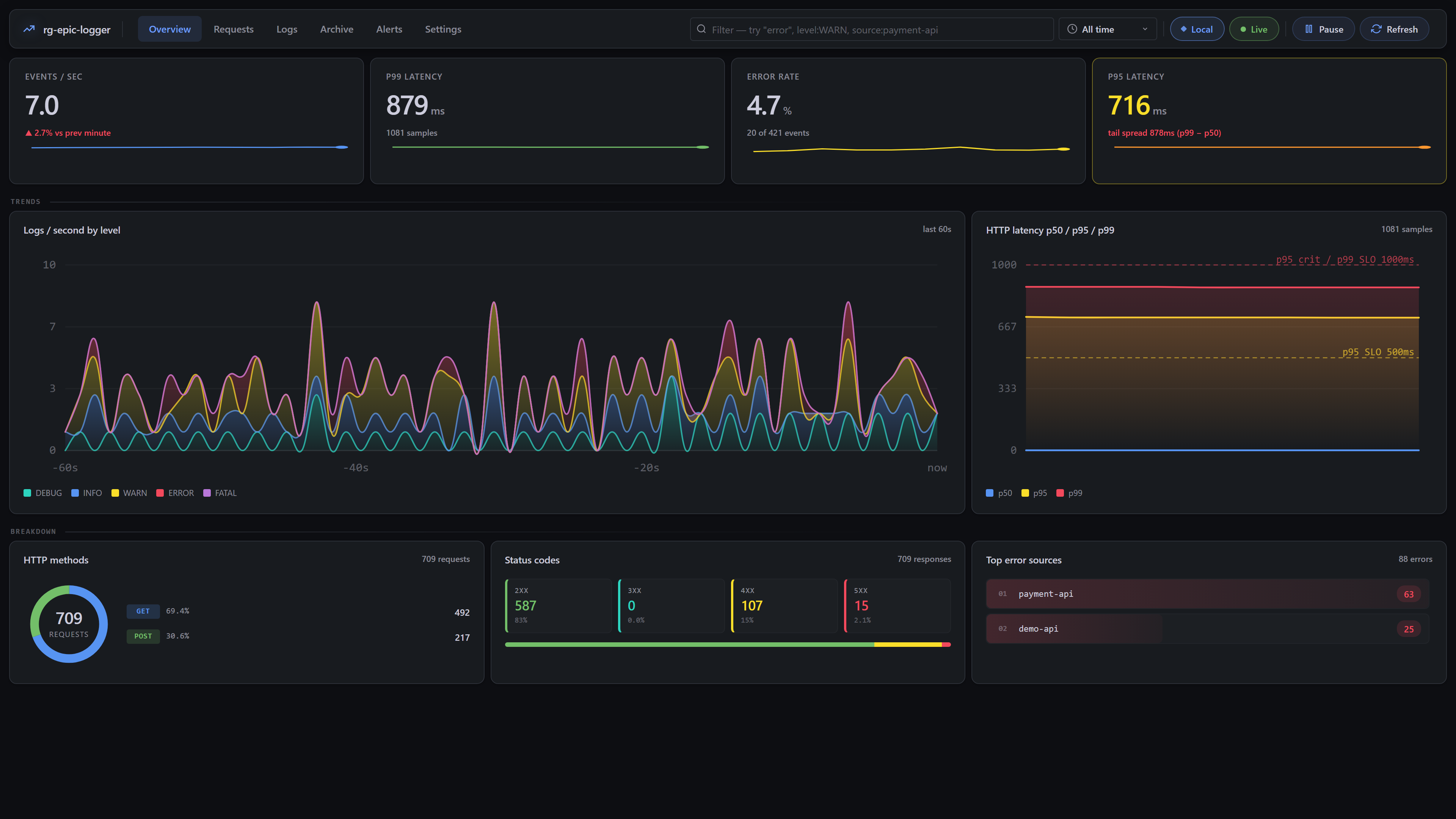Toggle the p99 series in latency legend
The height and width of the screenshot is (819, 1456).
[x=1069, y=493]
